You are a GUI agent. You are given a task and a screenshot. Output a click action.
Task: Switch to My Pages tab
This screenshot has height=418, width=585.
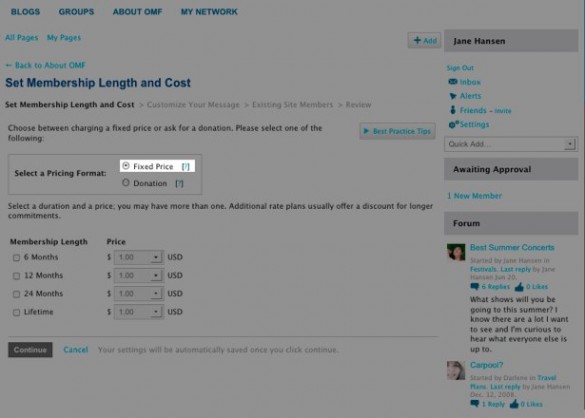point(64,37)
